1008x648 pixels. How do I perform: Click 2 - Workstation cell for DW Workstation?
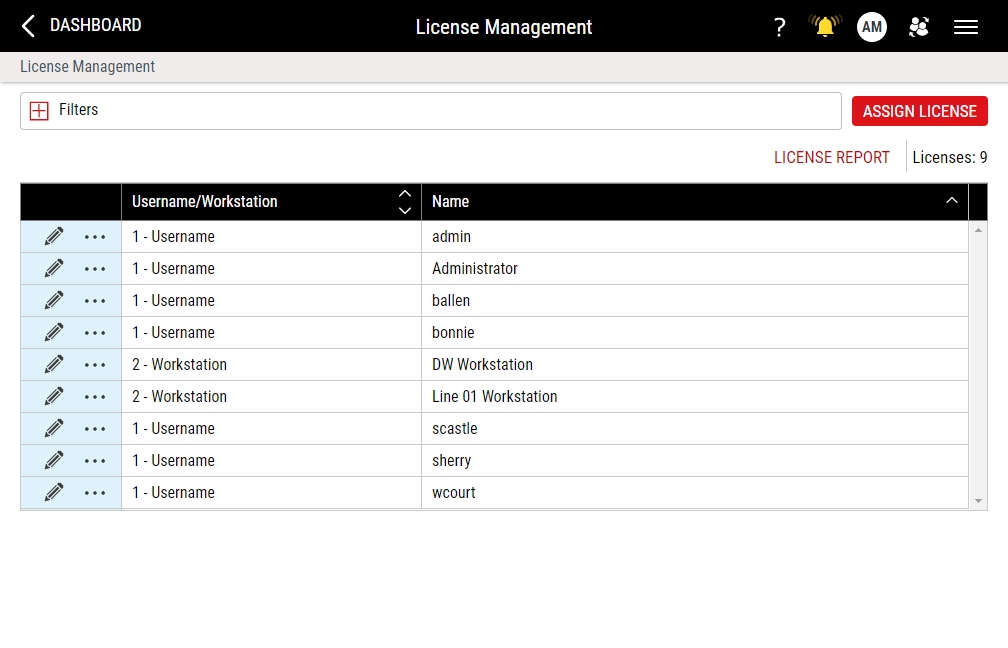(271, 364)
